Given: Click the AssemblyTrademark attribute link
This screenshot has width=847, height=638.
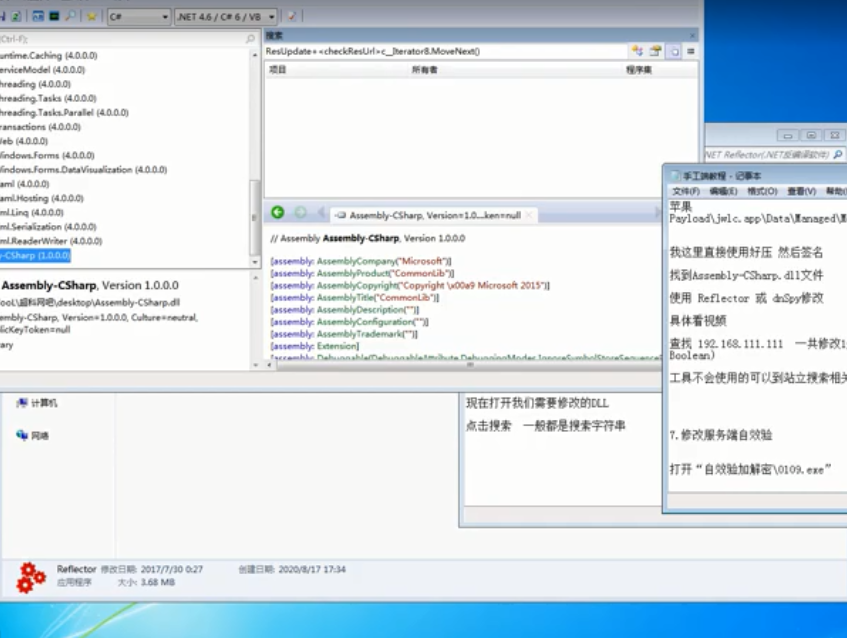Looking at the screenshot, I should pyautogui.click(x=360, y=334).
